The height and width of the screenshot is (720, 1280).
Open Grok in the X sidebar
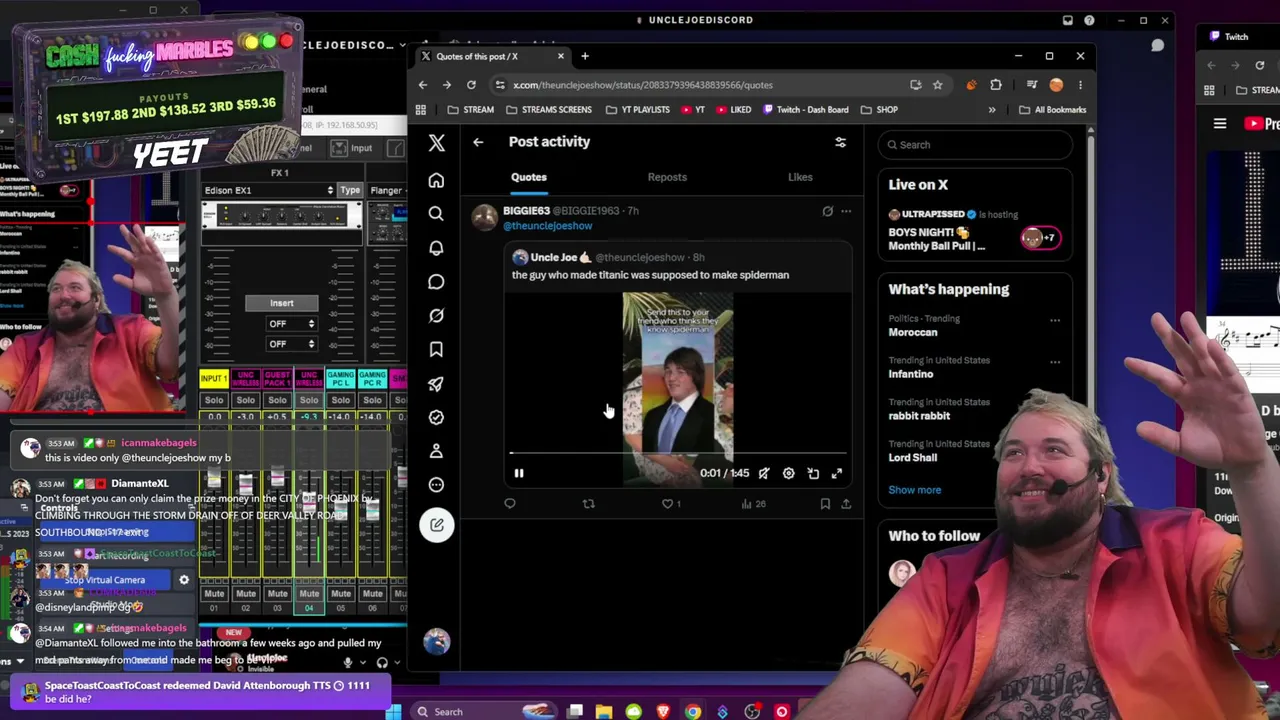pyautogui.click(x=436, y=316)
